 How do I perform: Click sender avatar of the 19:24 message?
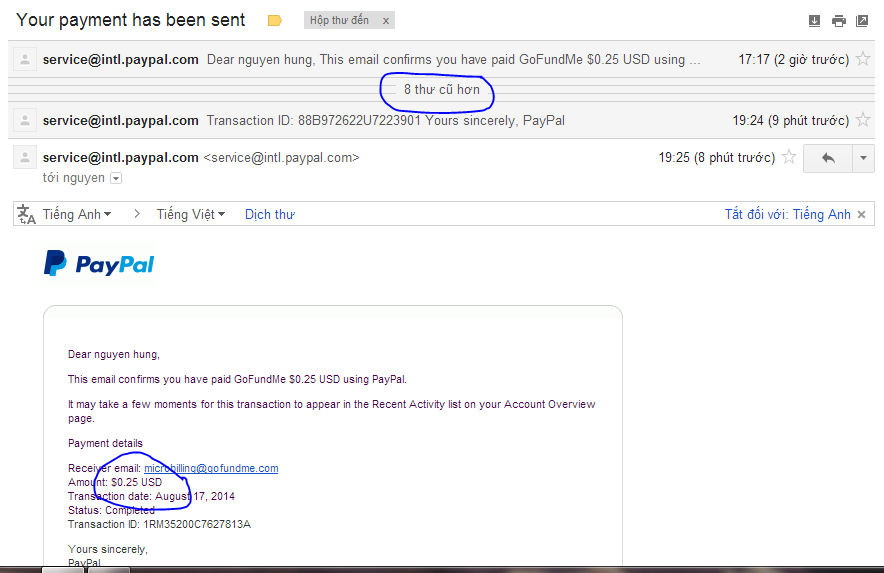(x=25, y=120)
